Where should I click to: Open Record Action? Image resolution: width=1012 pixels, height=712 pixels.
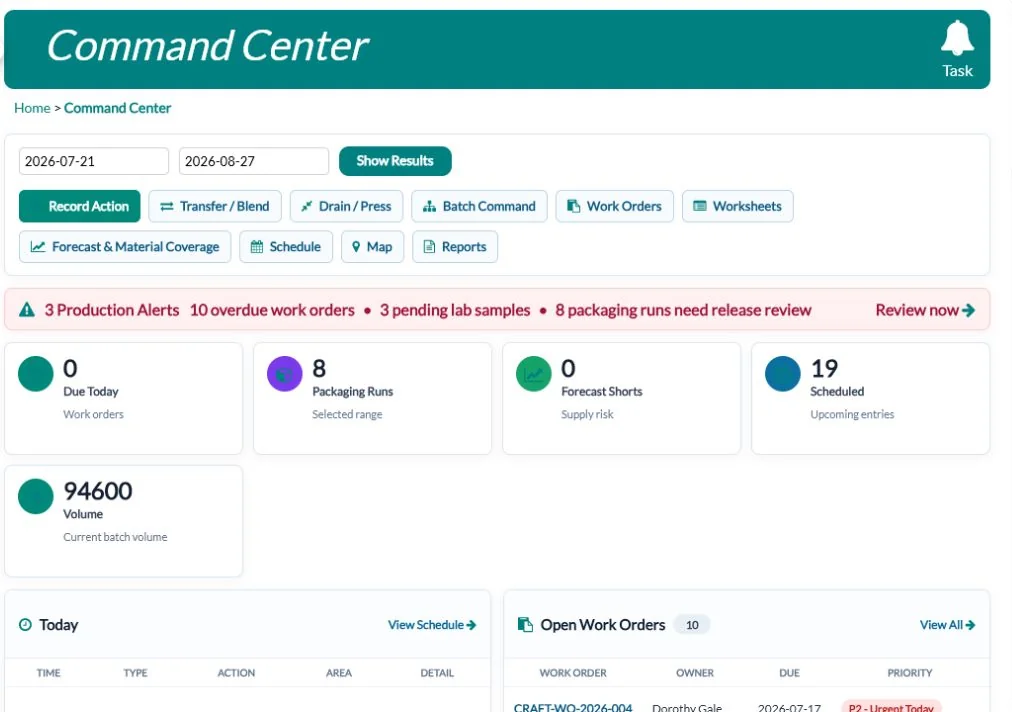[79, 206]
